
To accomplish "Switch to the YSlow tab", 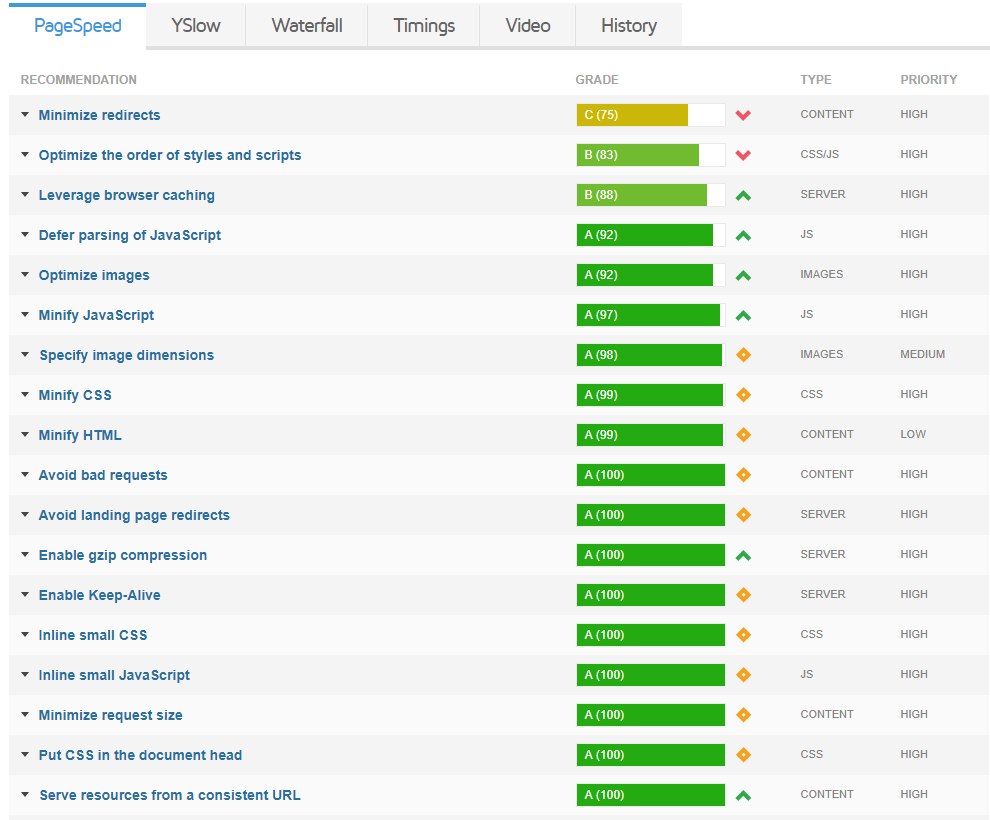I will click(x=196, y=26).
